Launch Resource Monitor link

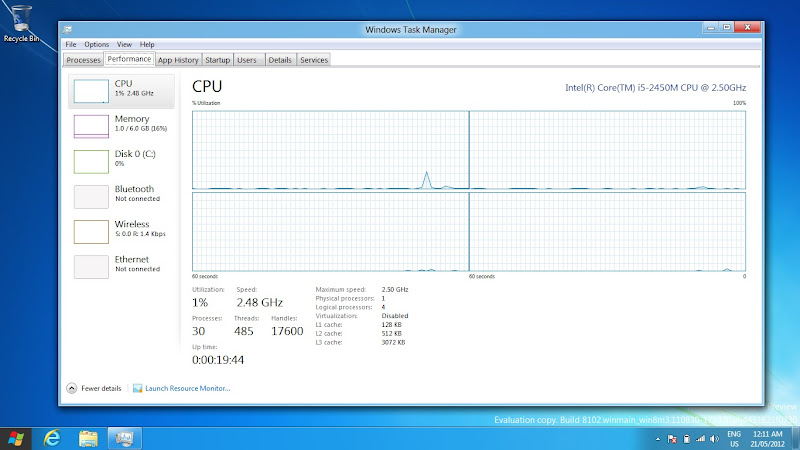coord(187,388)
